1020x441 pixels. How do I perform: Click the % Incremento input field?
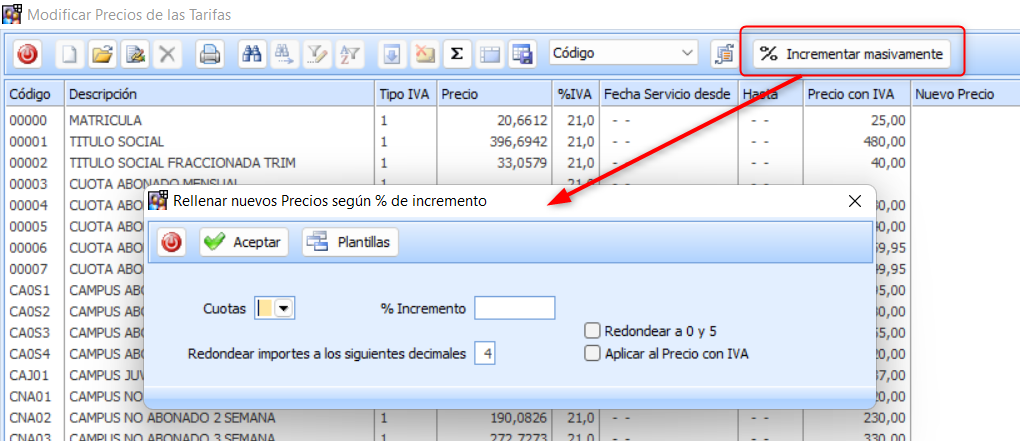tap(514, 308)
